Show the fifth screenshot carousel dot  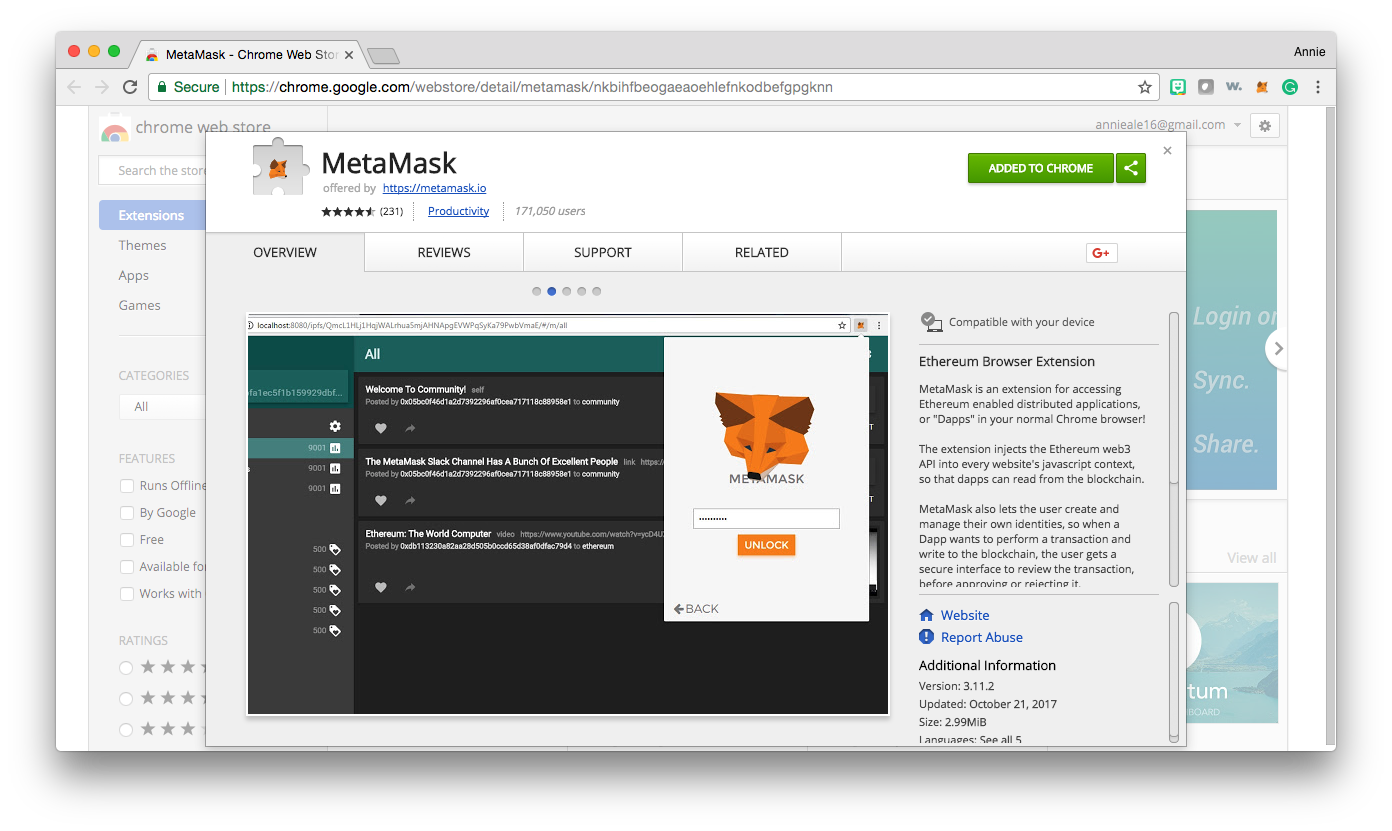(x=597, y=291)
